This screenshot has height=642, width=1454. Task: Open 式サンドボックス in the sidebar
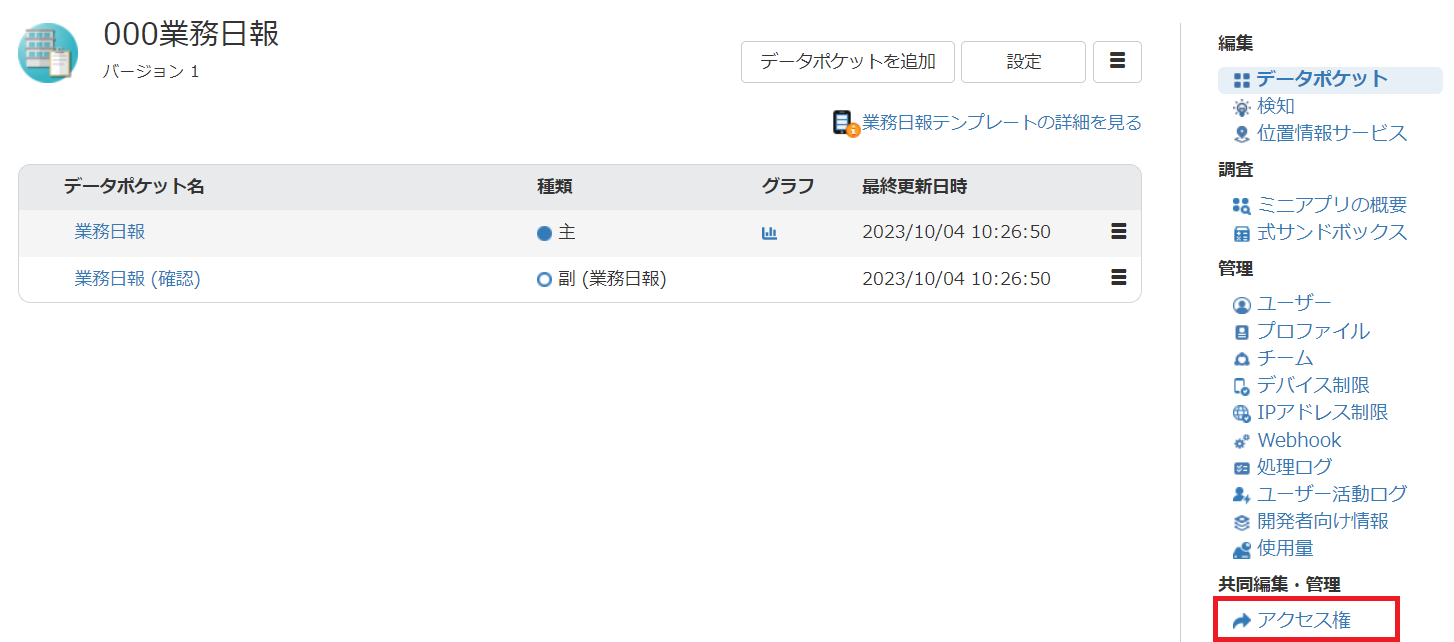[1332, 232]
